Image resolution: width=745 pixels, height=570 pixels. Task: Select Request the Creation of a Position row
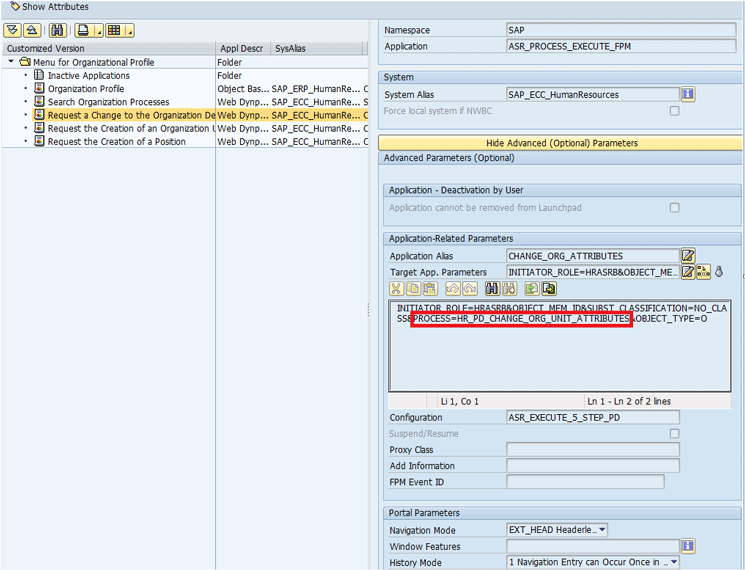(x=185, y=142)
